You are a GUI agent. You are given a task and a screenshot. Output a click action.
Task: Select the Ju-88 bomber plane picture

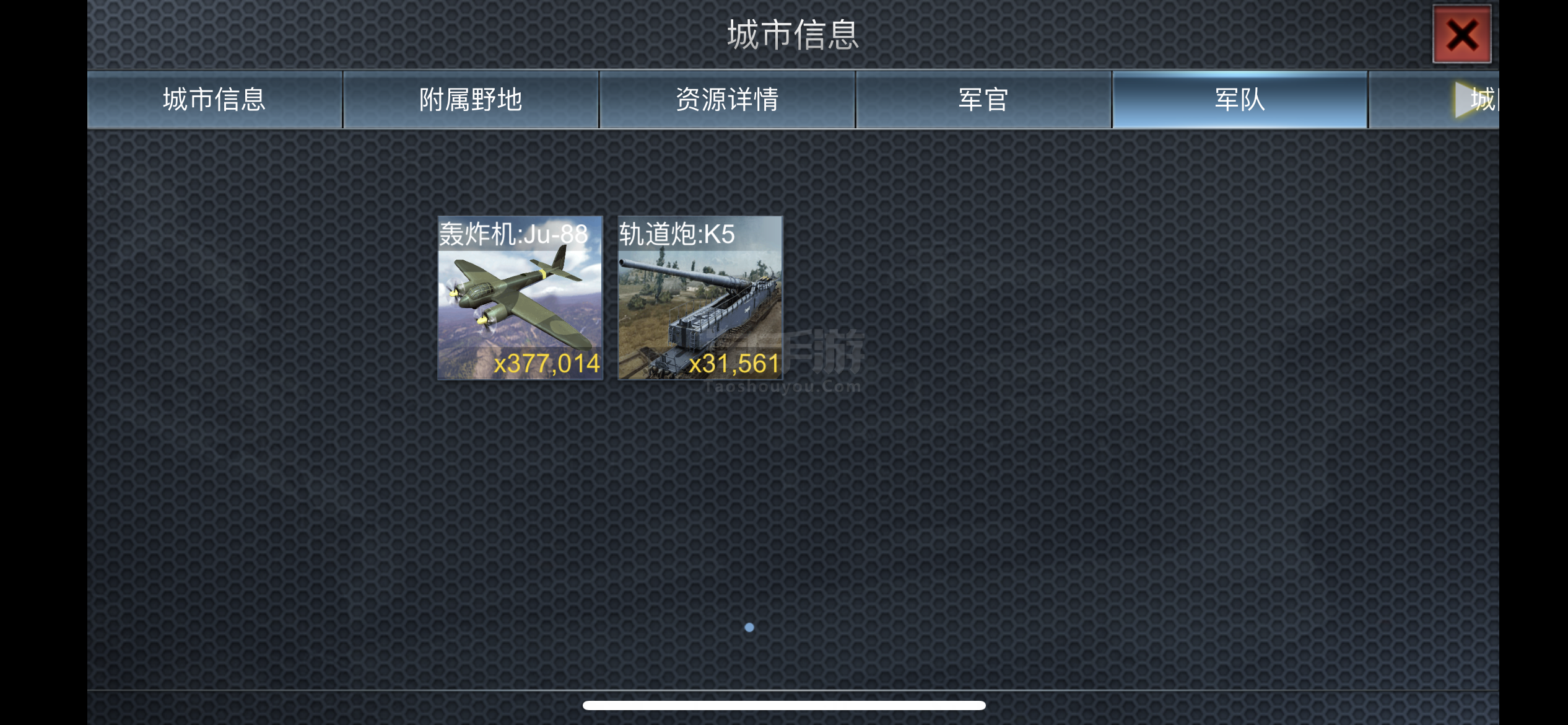520,298
